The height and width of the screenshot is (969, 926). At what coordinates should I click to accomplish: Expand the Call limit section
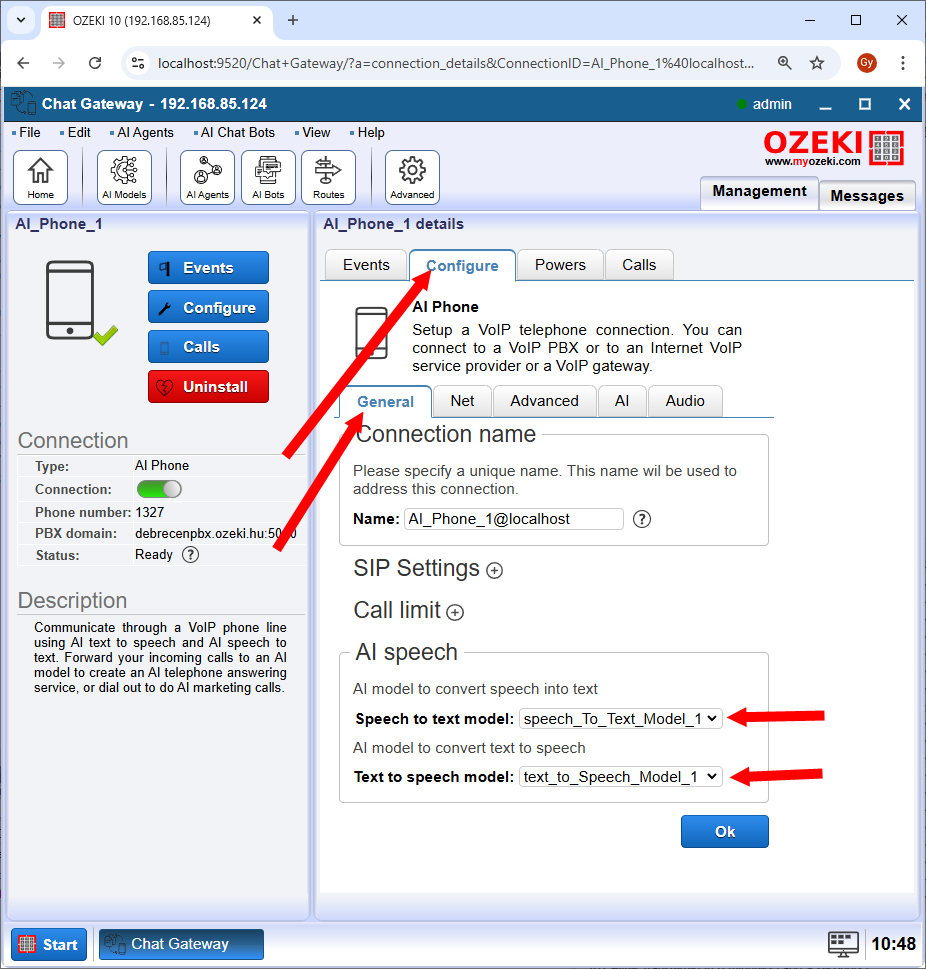click(x=455, y=612)
